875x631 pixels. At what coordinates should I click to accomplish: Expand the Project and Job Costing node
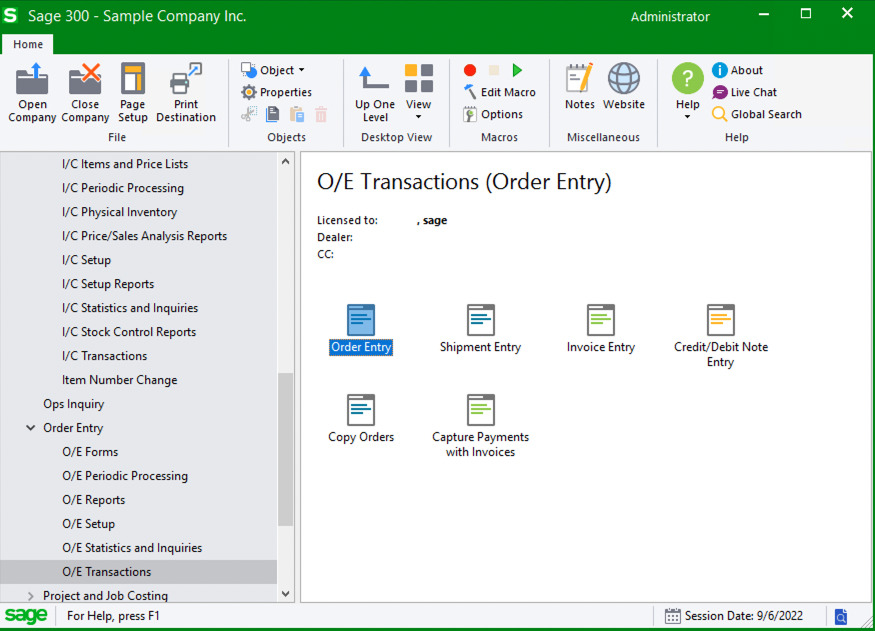[31, 596]
